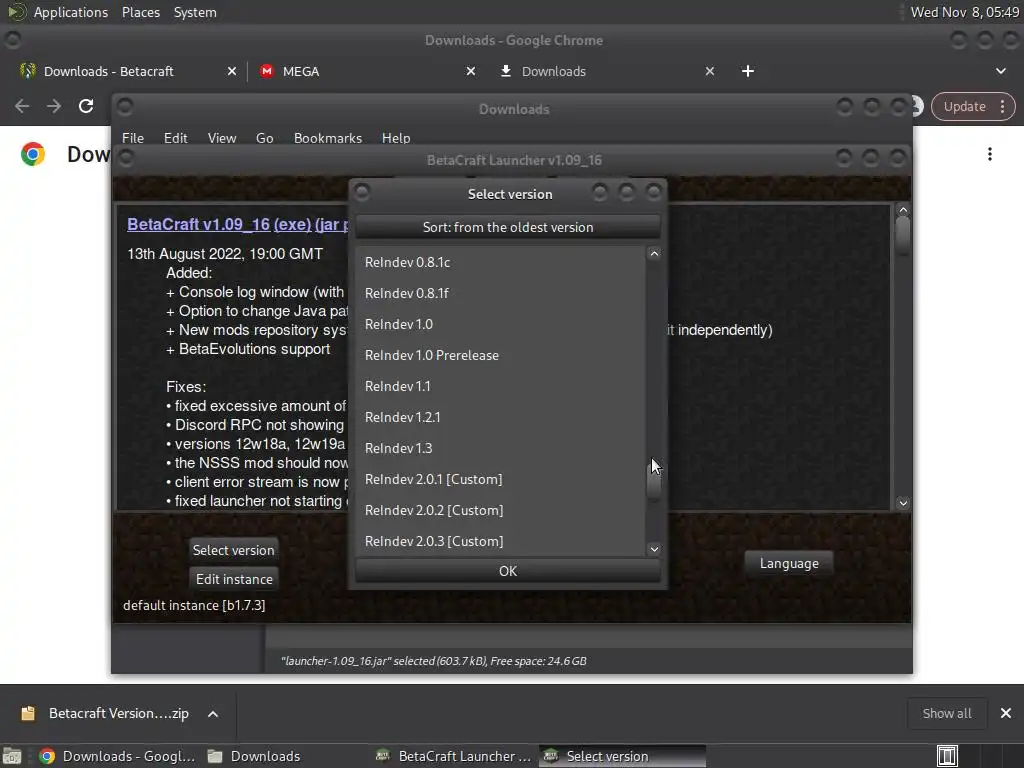
Task: Open Edit instance in BetaCraft launcher
Action: point(234,579)
